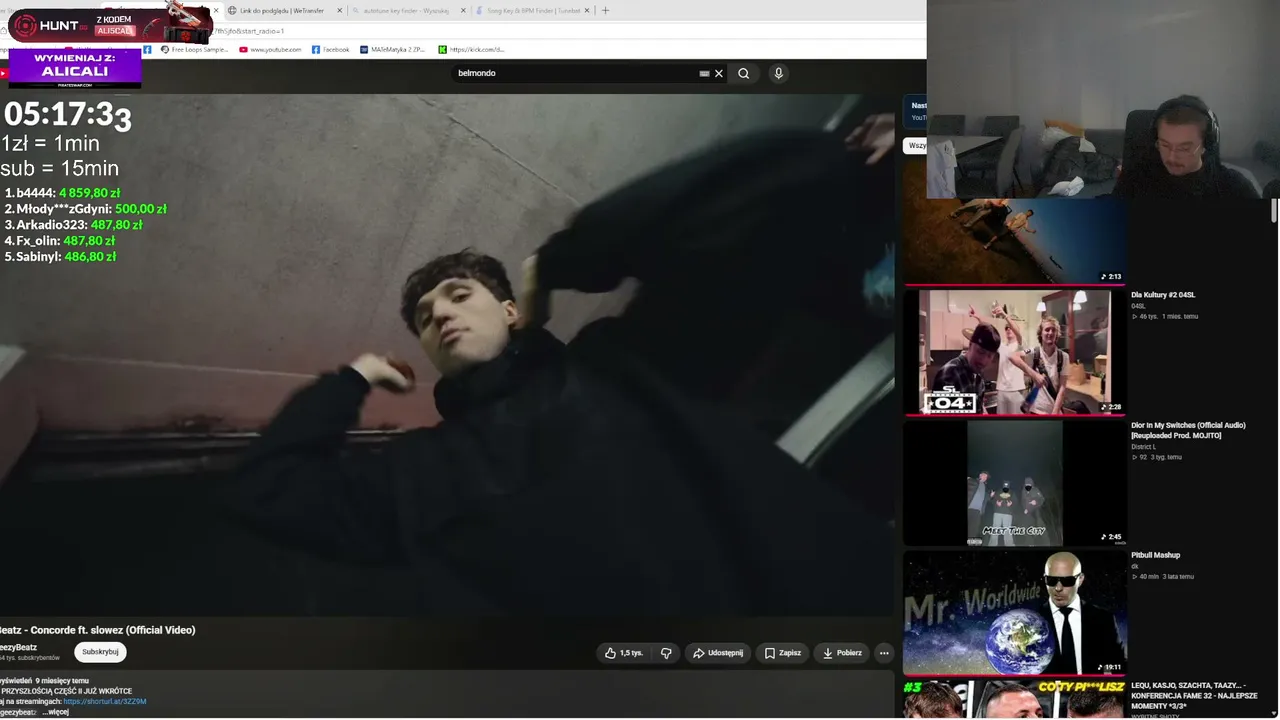Open the Dla Kultury #2 04SL thumbnail
1280x720 pixels.
[1014, 352]
